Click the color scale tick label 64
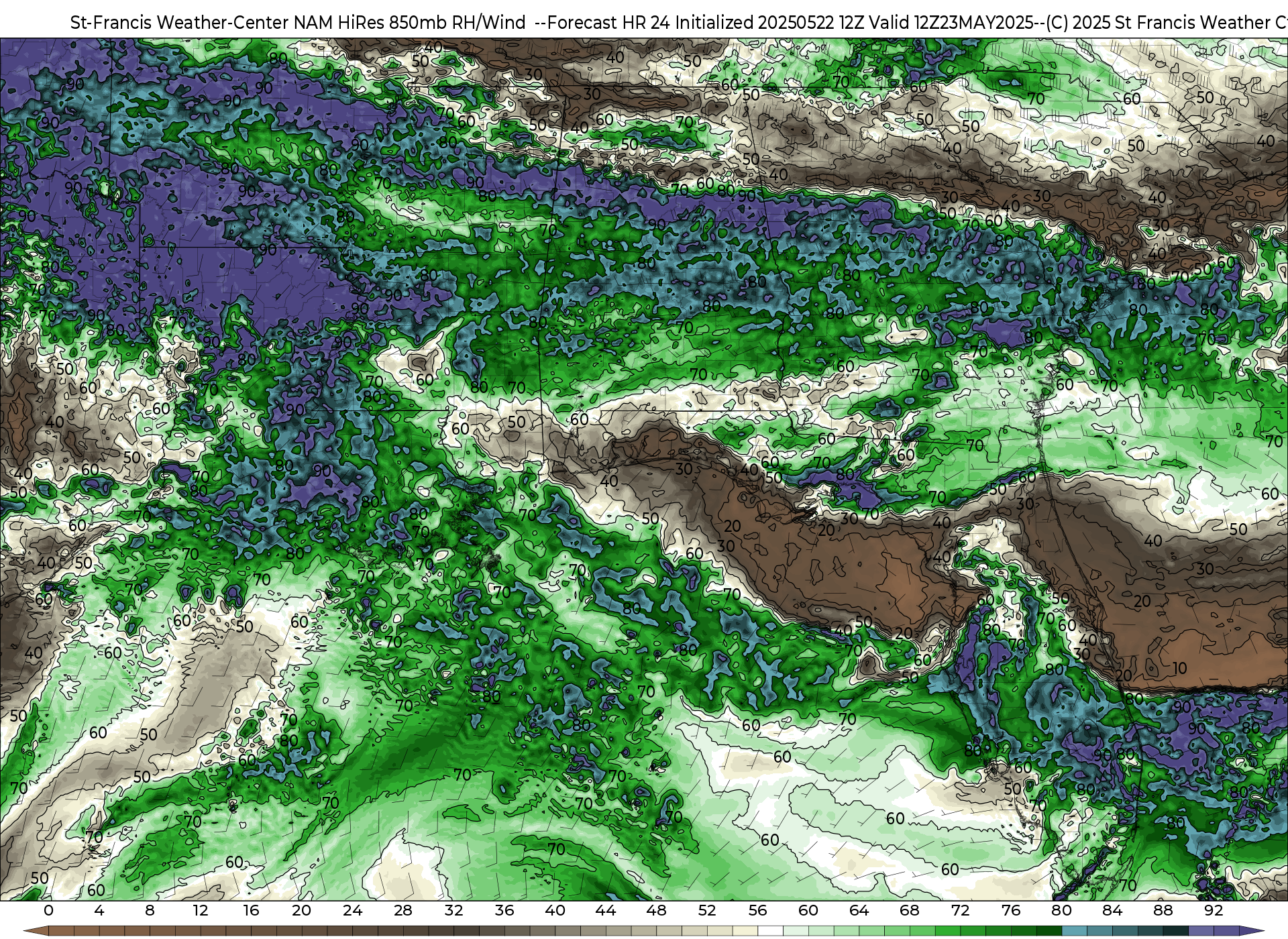1288x939 pixels. click(859, 910)
